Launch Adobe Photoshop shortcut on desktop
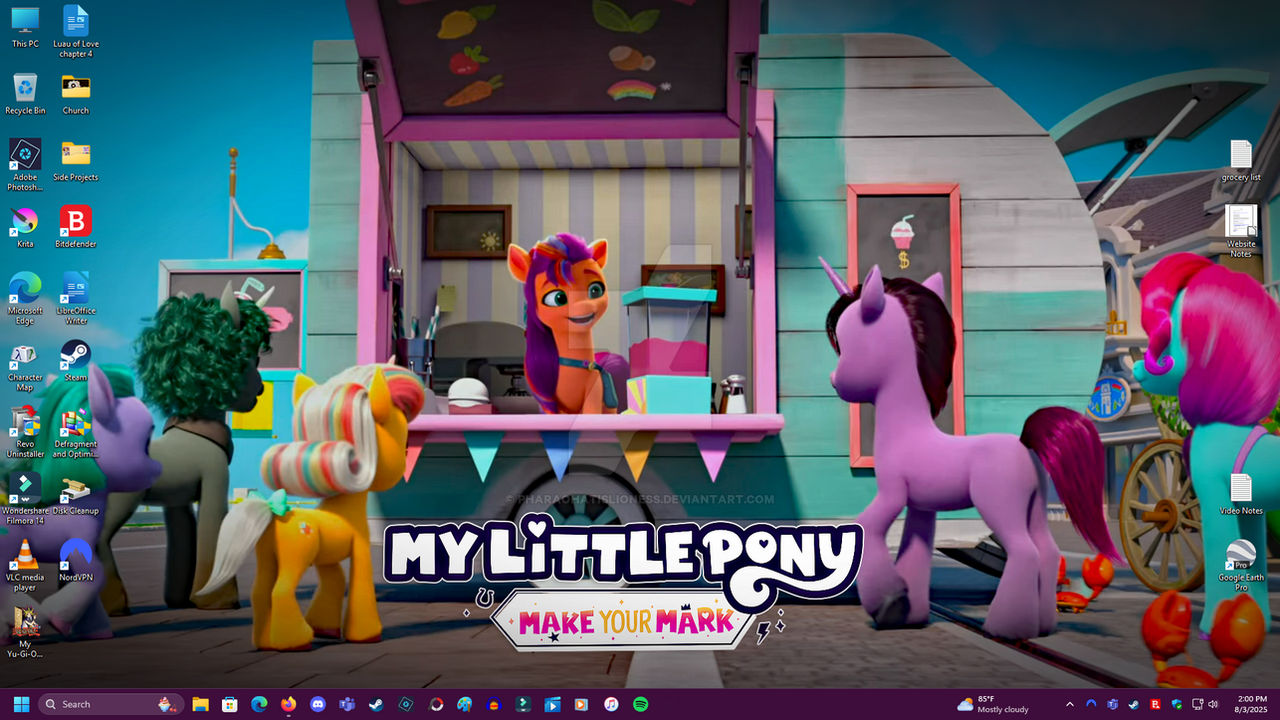The width and height of the screenshot is (1280, 720). click(25, 165)
